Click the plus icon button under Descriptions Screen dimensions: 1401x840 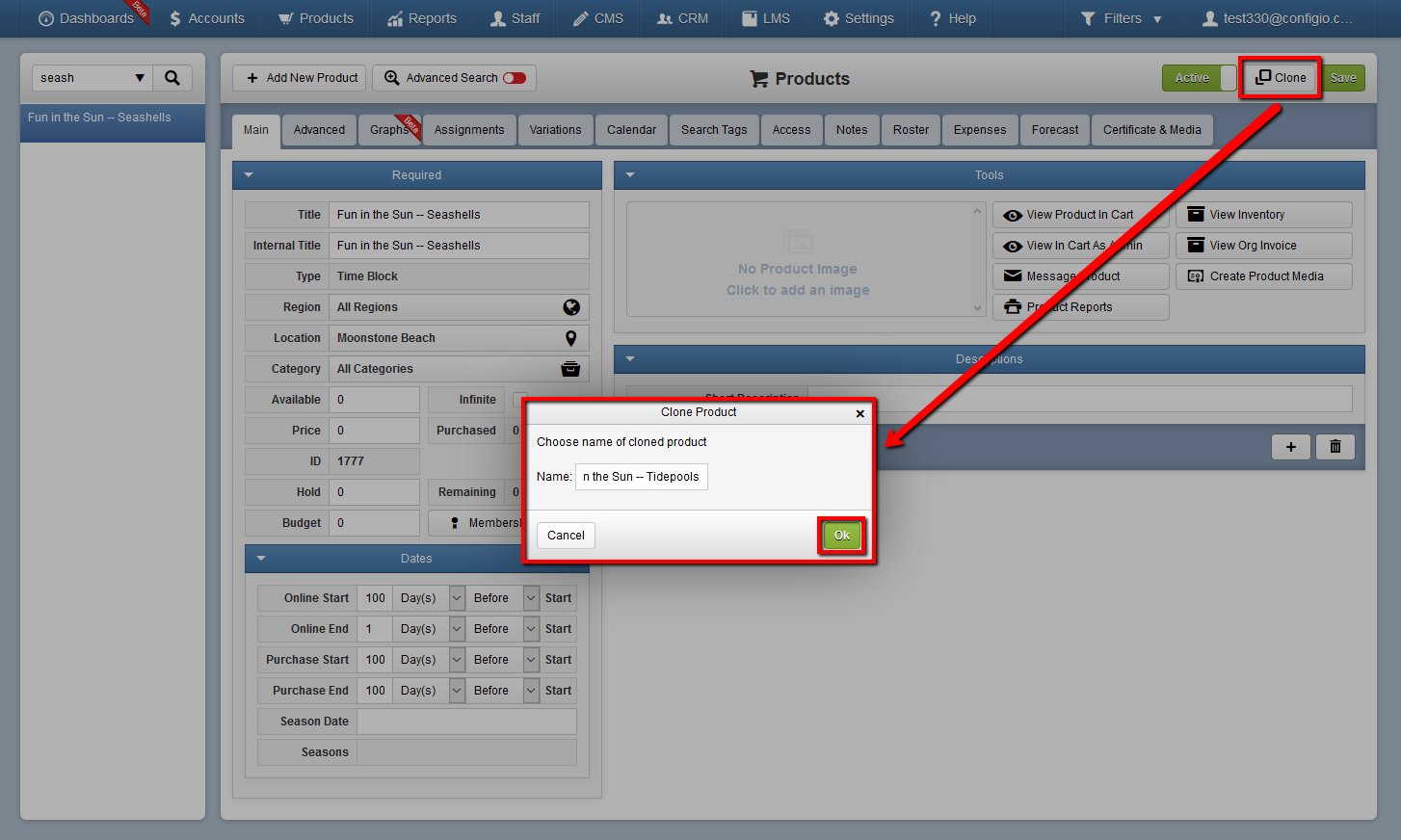[1291, 447]
